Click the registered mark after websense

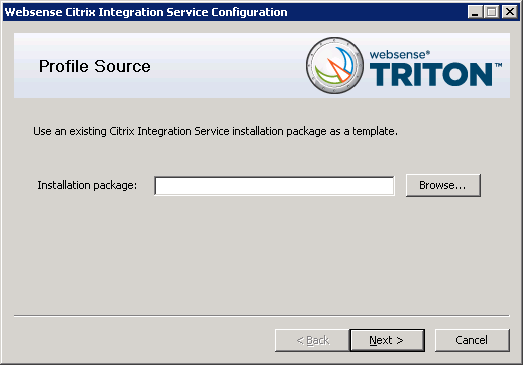pos(428,52)
